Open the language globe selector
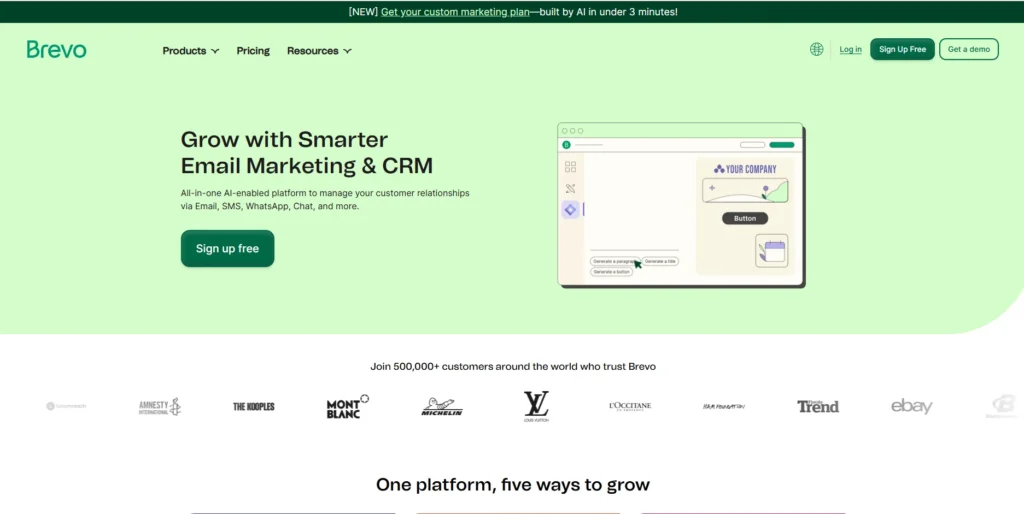The image size is (1024, 514). click(816, 49)
